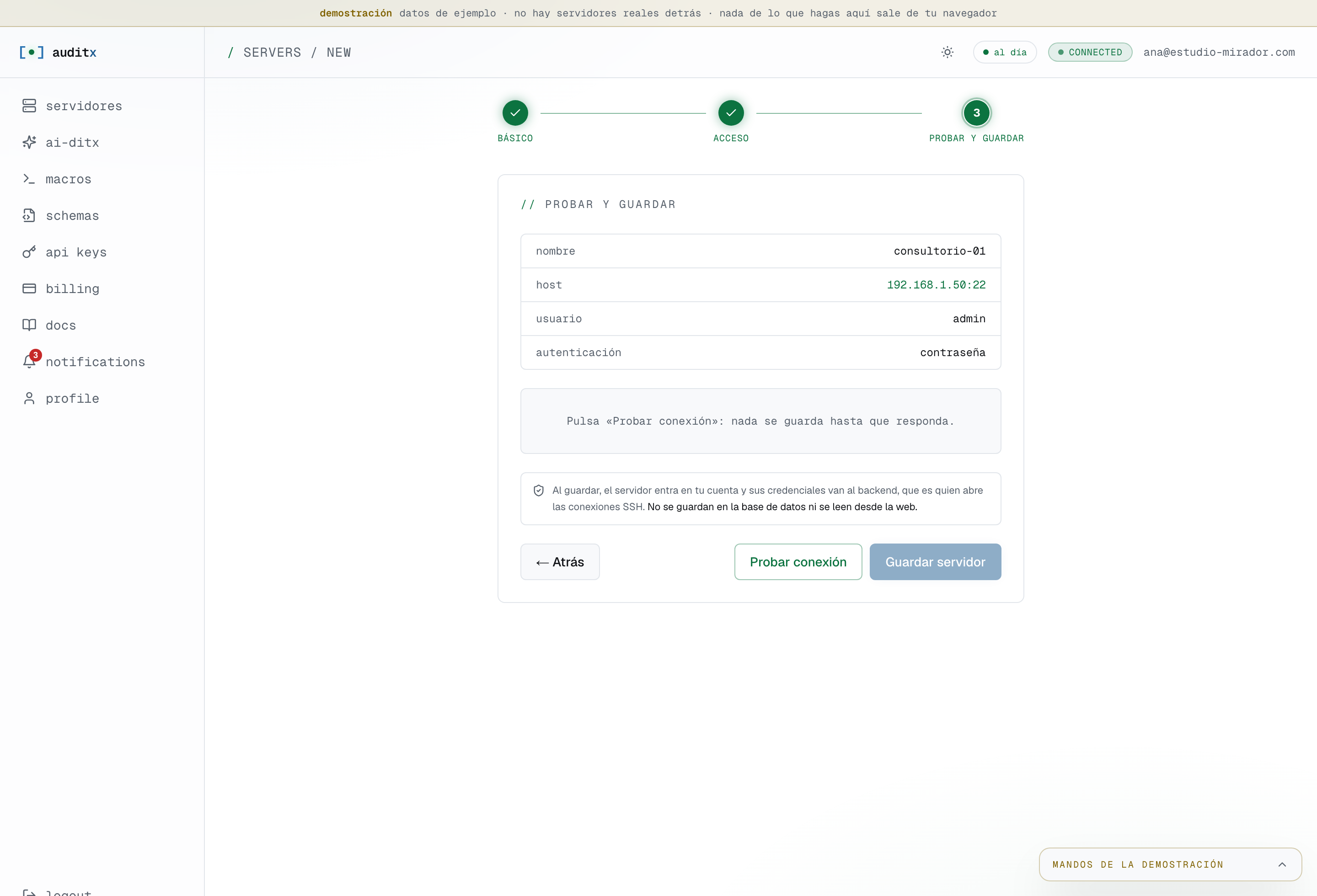The image size is (1317, 896).
Task: Click the shield icon in the security note
Action: click(x=538, y=491)
